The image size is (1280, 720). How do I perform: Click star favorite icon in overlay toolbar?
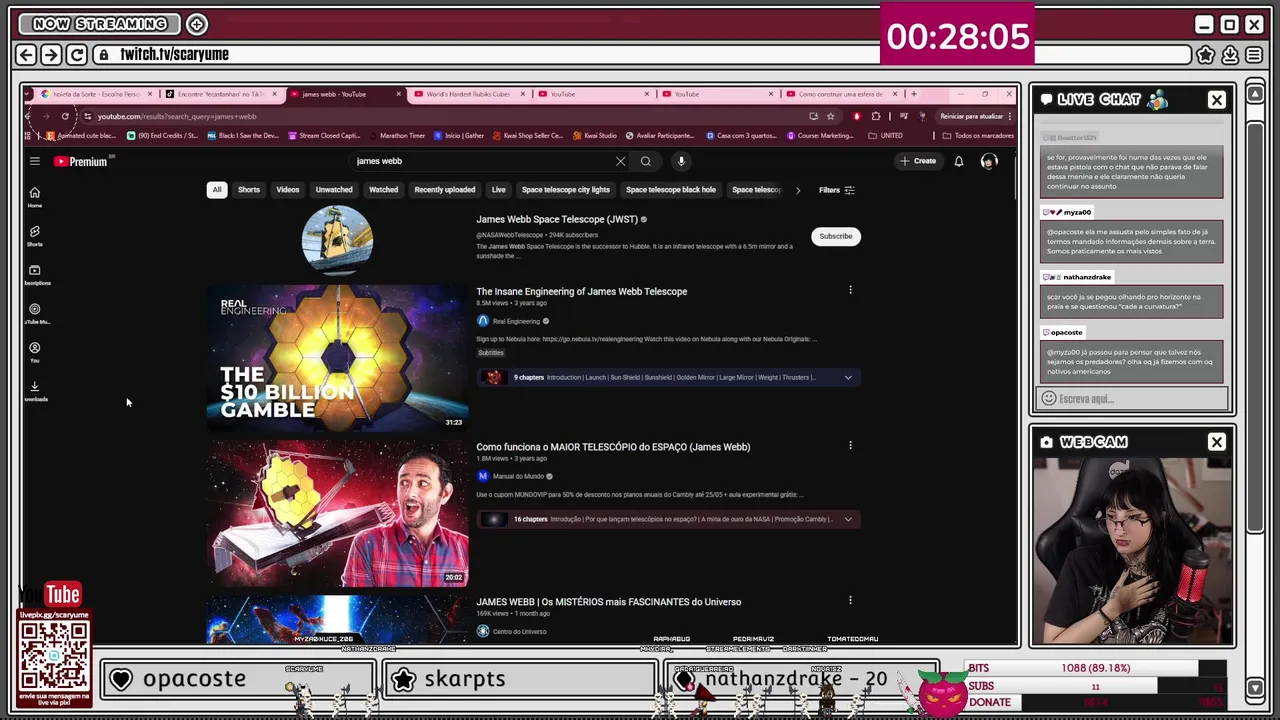tap(1205, 54)
